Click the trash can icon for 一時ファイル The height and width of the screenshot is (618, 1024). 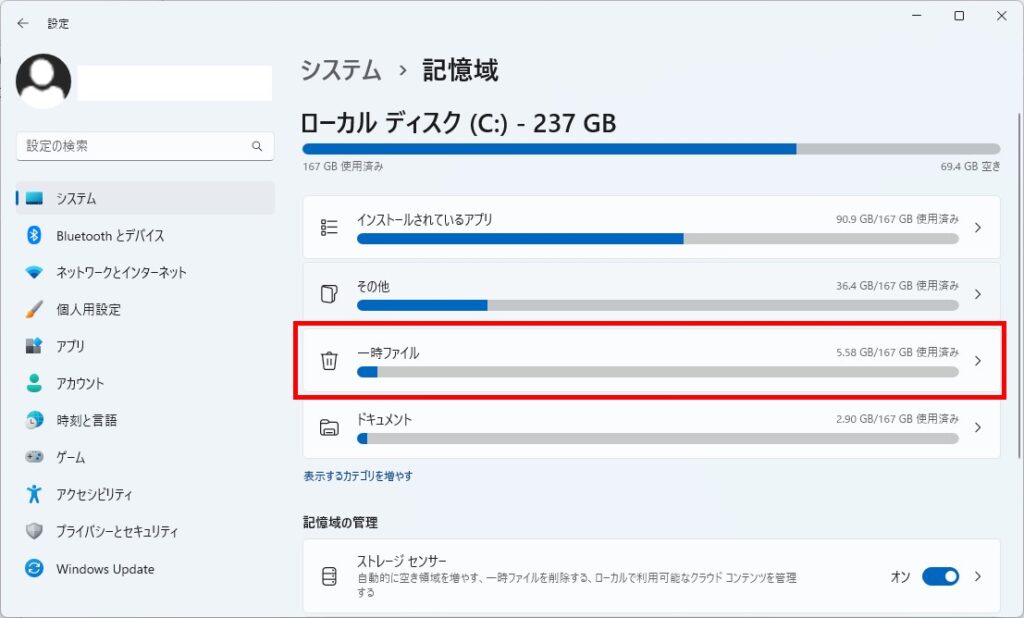[329, 361]
